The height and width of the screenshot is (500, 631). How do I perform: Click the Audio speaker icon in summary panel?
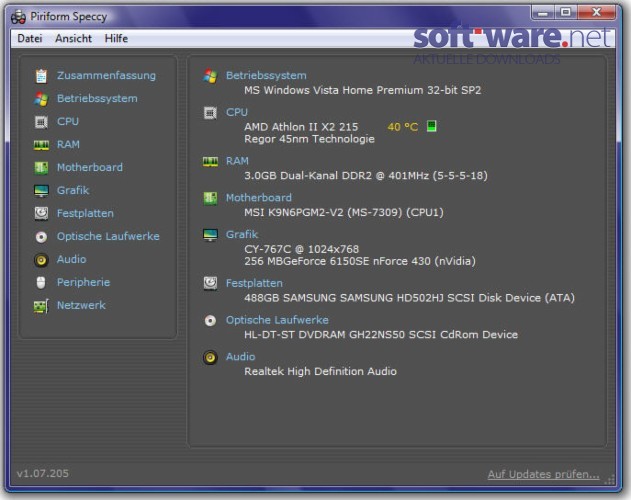pyautogui.click(x=210, y=357)
